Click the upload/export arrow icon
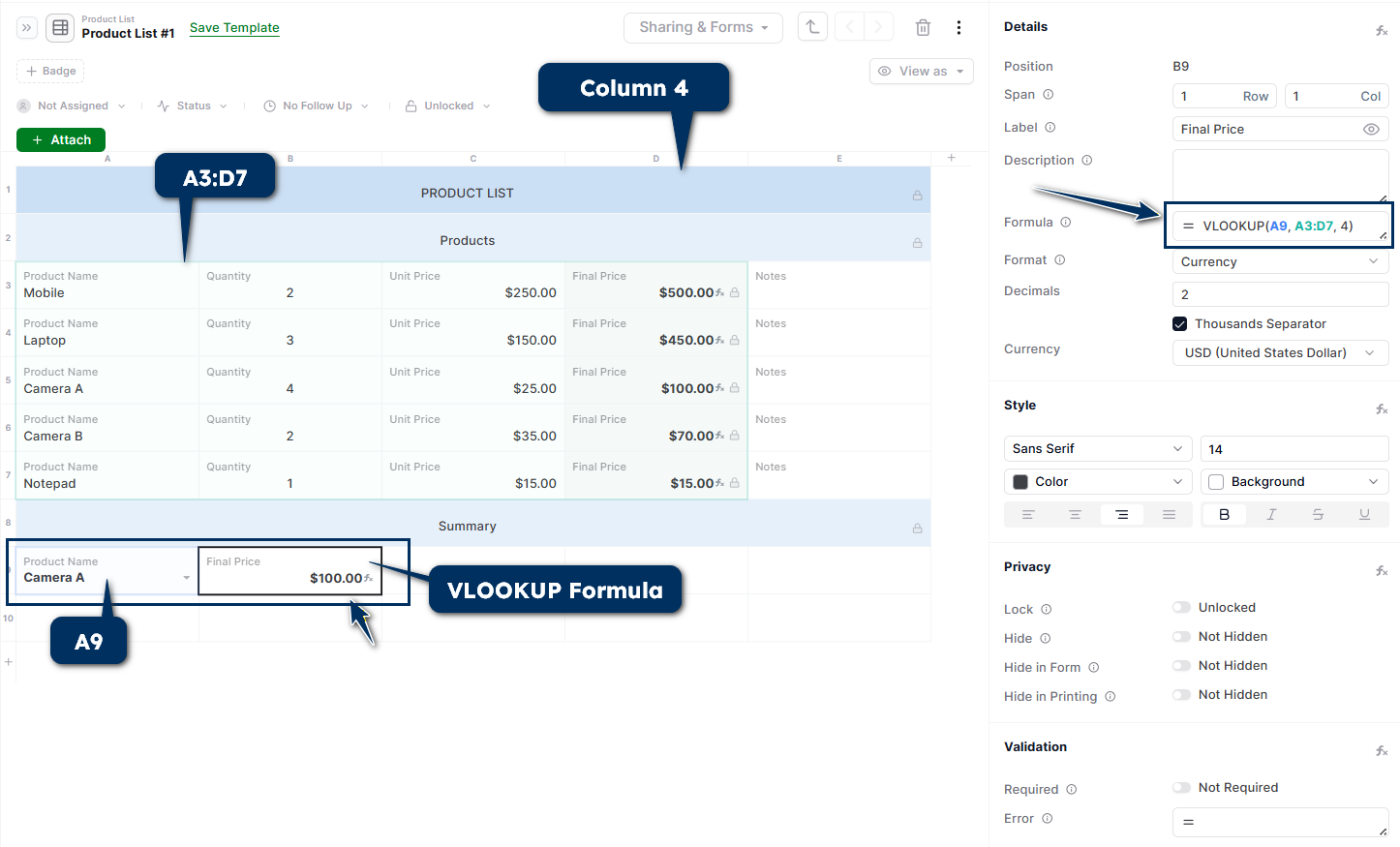This screenshot has width=1400, height=847. click(x=812, y=28)
